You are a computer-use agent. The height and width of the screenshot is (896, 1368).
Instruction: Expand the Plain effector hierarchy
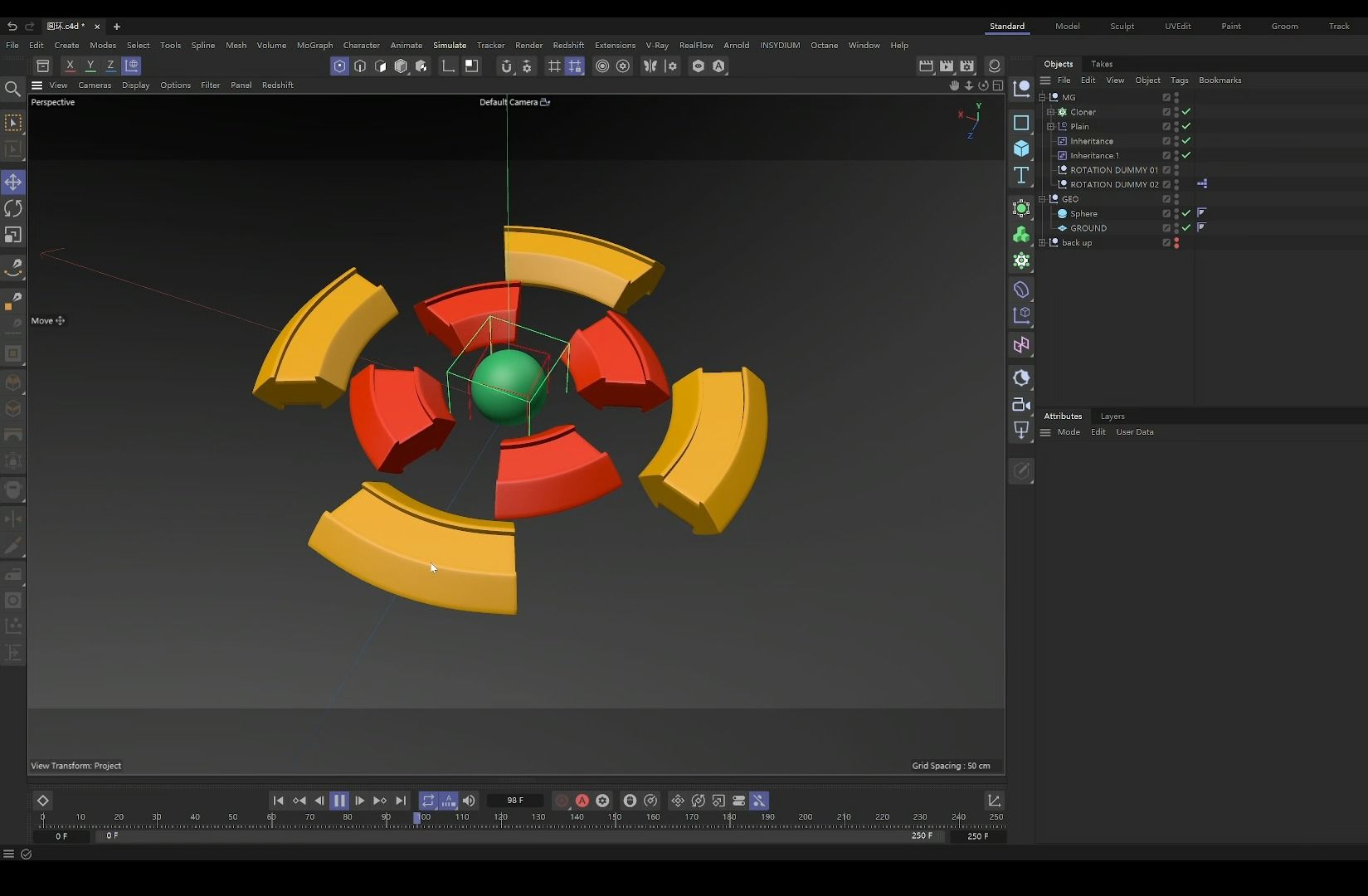tap(1050, 126)
